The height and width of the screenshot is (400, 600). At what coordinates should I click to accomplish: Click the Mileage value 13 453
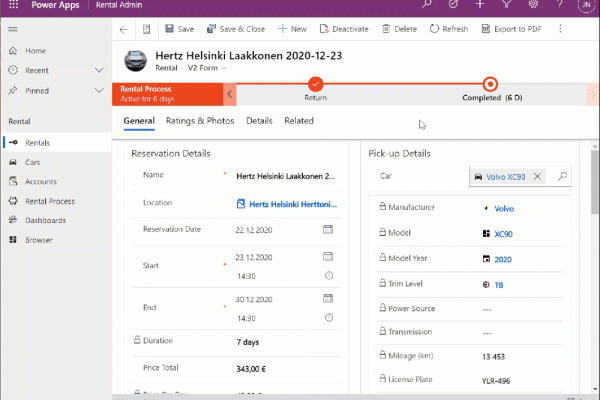493,357
